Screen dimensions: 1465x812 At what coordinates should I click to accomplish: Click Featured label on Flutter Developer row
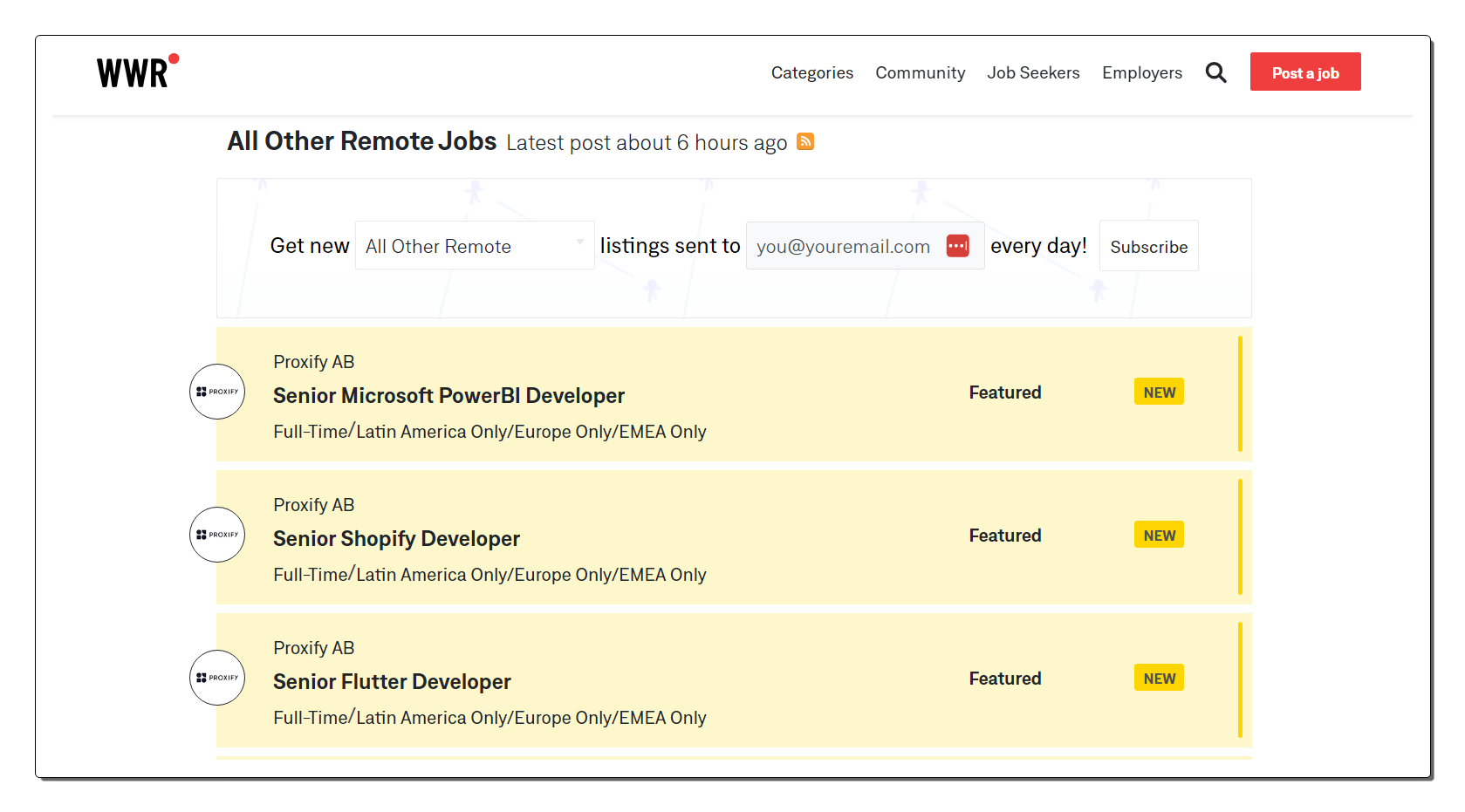click(1004, 679)
